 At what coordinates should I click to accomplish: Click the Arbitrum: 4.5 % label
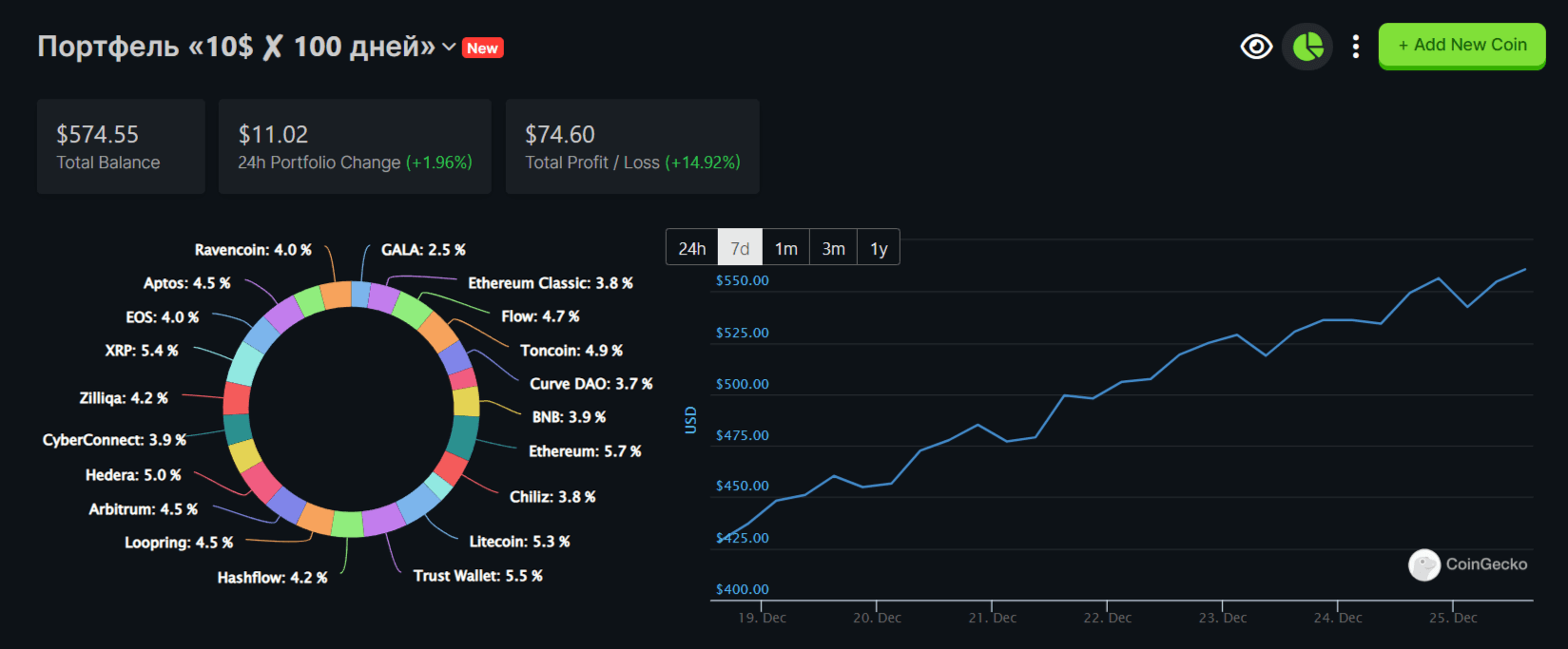click(x=143, y=509)
